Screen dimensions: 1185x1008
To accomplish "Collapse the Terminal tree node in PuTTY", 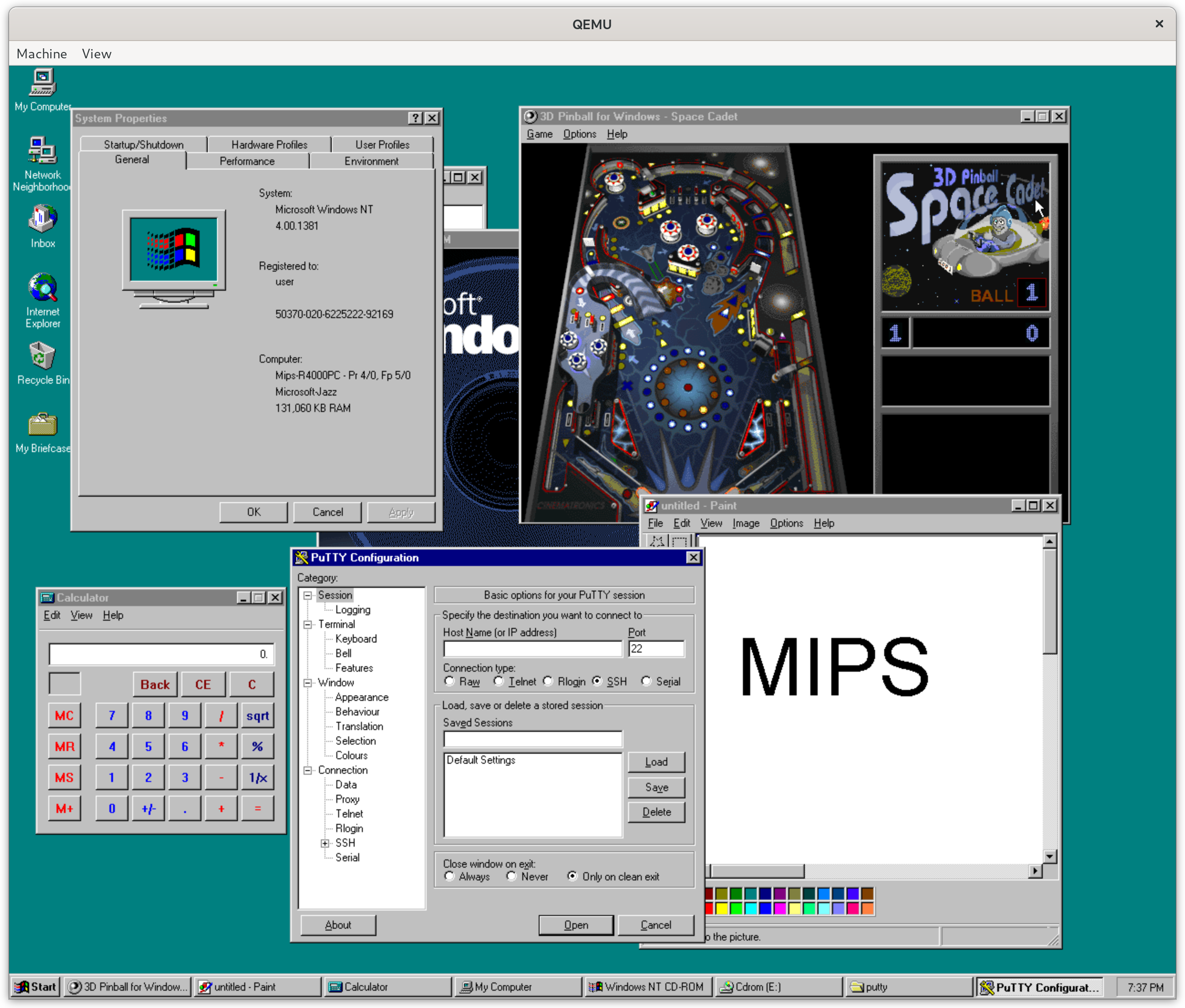I will pos(308,625).
